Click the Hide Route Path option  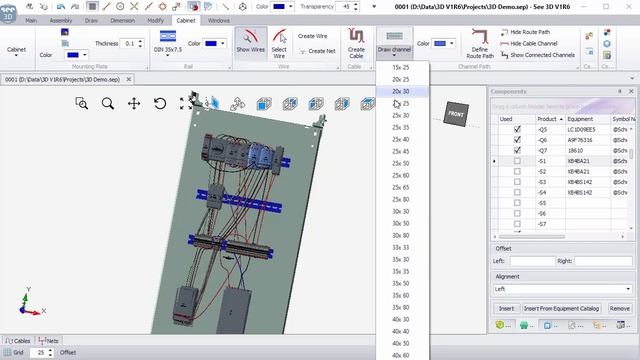pyautogui.click(x=525, y=32)
